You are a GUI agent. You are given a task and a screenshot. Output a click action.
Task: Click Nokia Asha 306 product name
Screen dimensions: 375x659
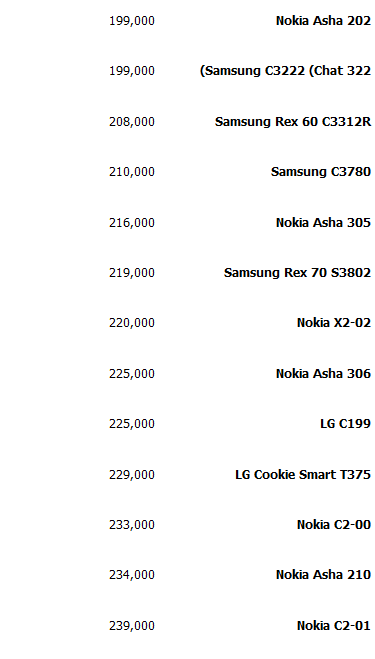(x=323, y=374)
